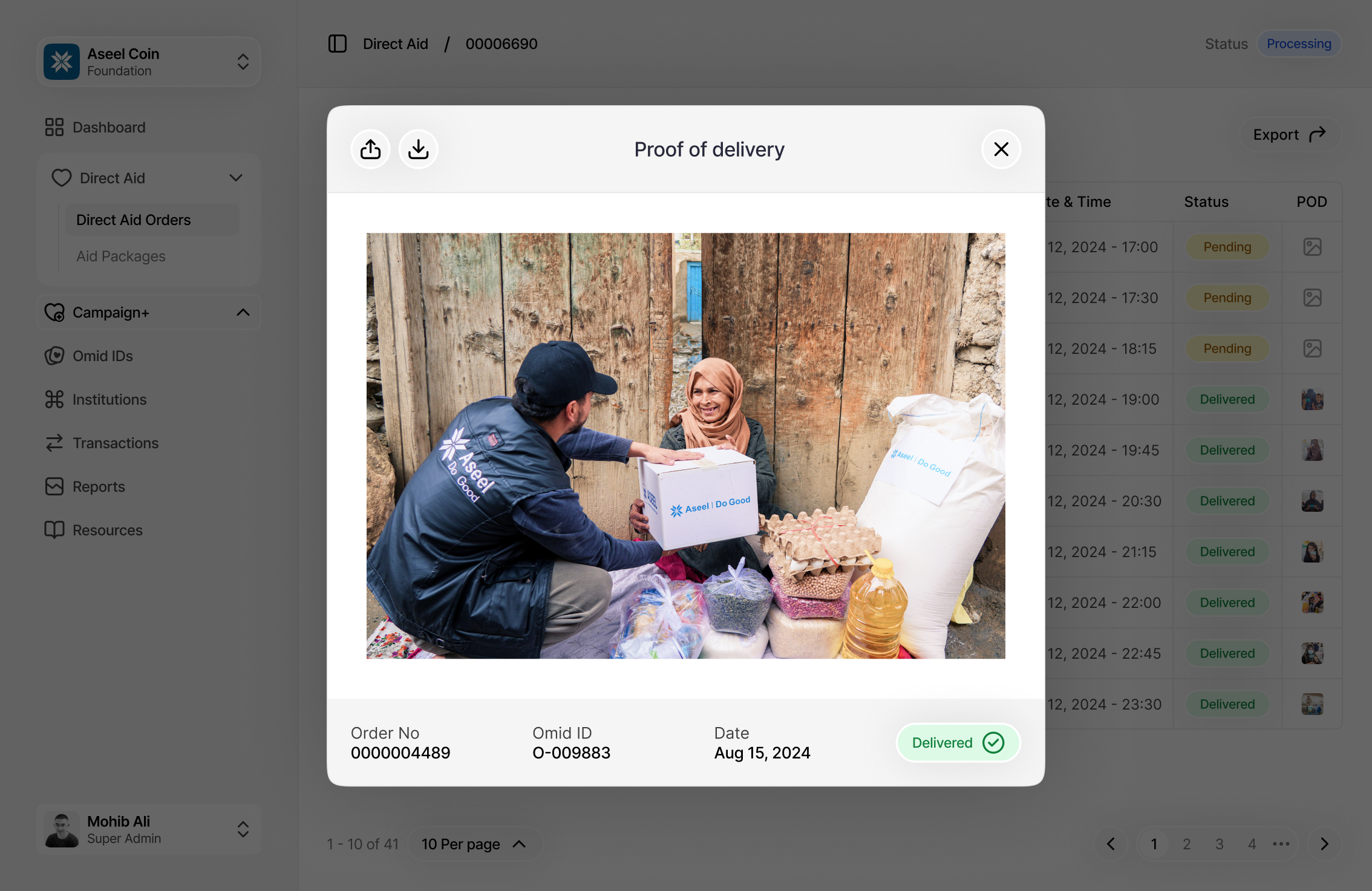Go to next page arrow
Viewport: 1372px width, 891px height.
(x=1324, y=844)
